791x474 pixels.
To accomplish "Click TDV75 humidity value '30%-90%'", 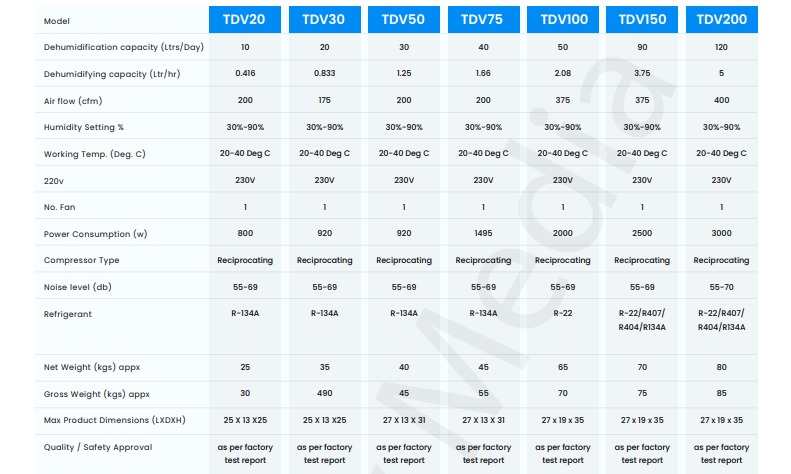I will [x=483, y=127].
